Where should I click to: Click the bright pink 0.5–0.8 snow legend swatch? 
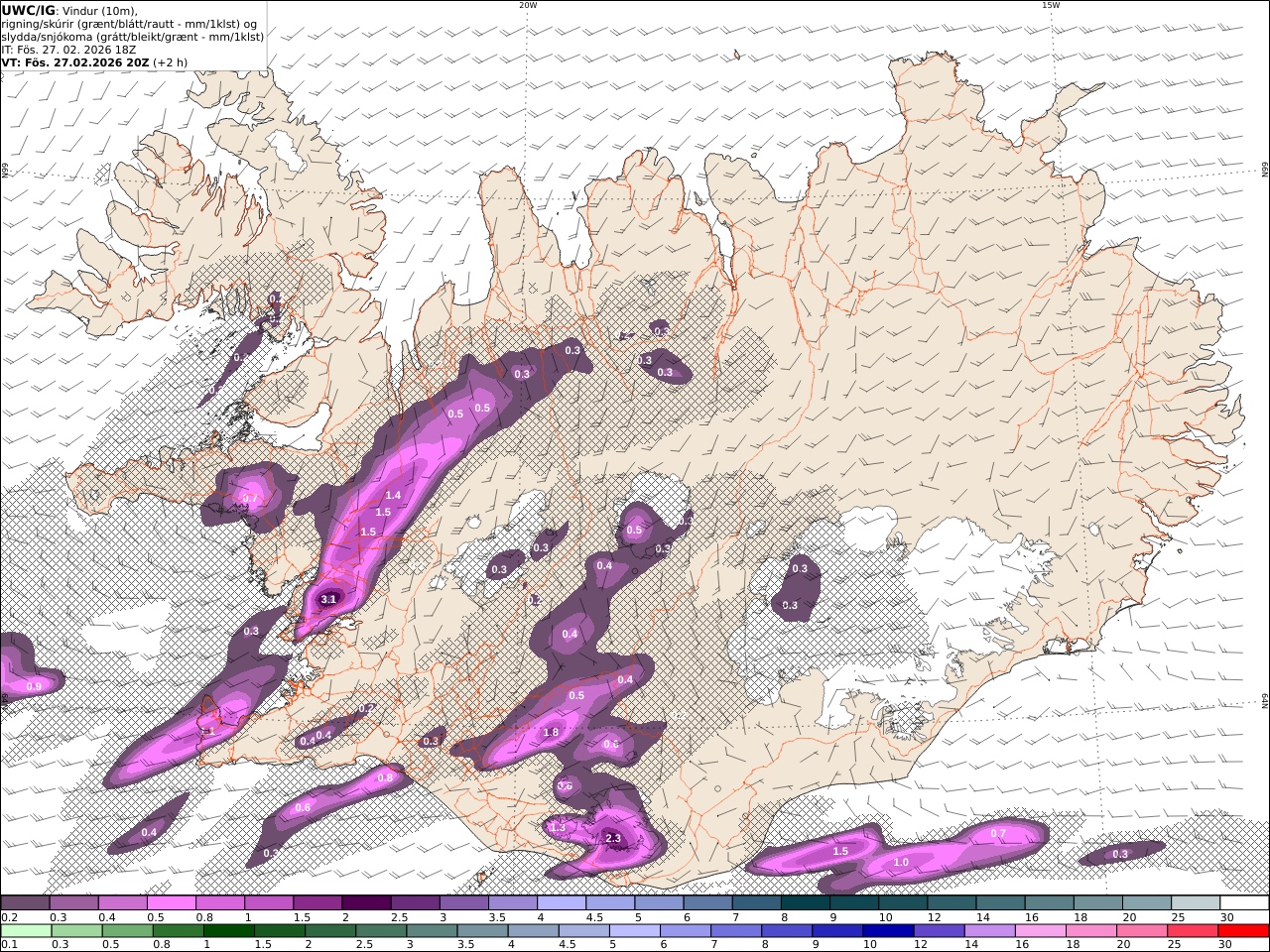[x=172, y=902]
